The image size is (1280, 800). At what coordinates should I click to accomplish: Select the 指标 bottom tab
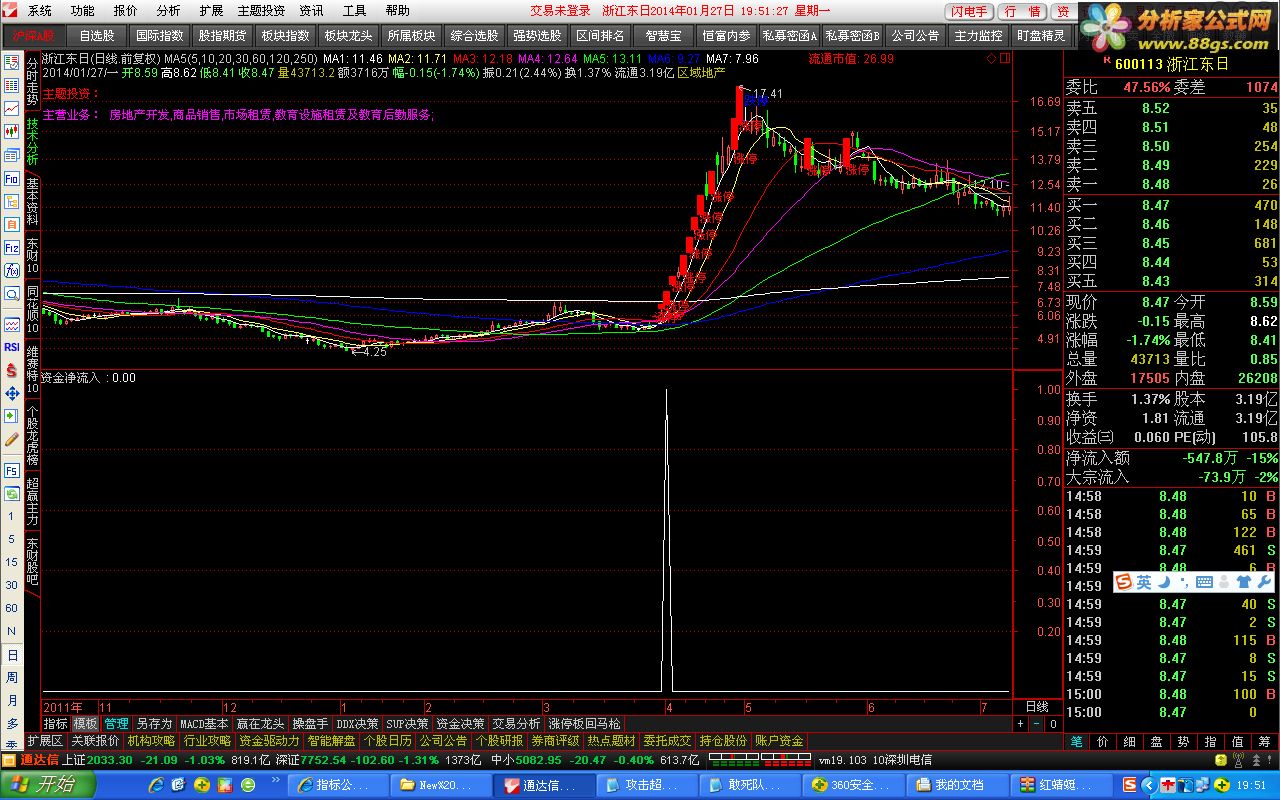point(56,723)
